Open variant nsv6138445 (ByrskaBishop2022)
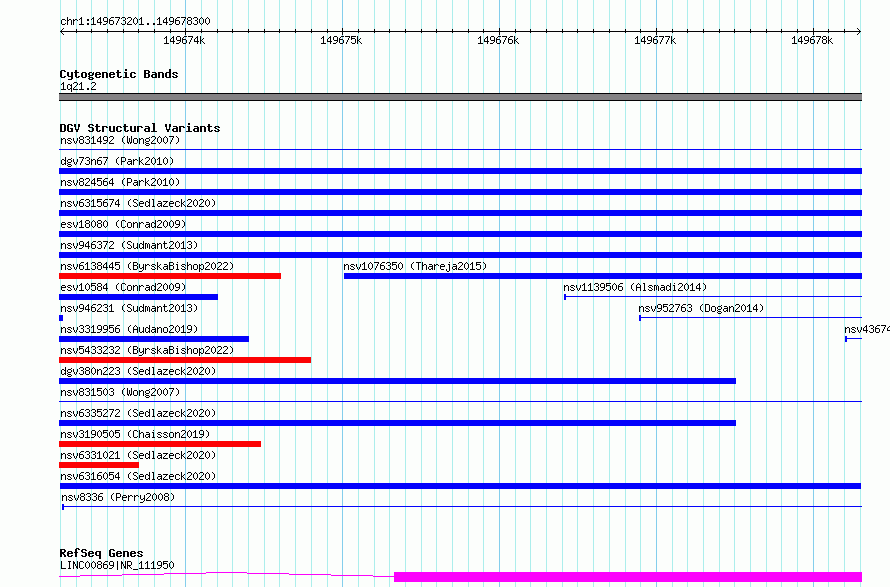This screenshot has height=587, width=890. (x=147, y=266)
